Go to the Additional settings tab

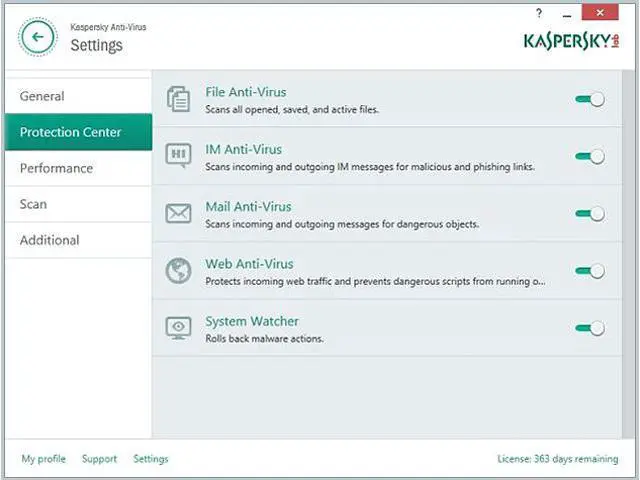click(78, 240)
